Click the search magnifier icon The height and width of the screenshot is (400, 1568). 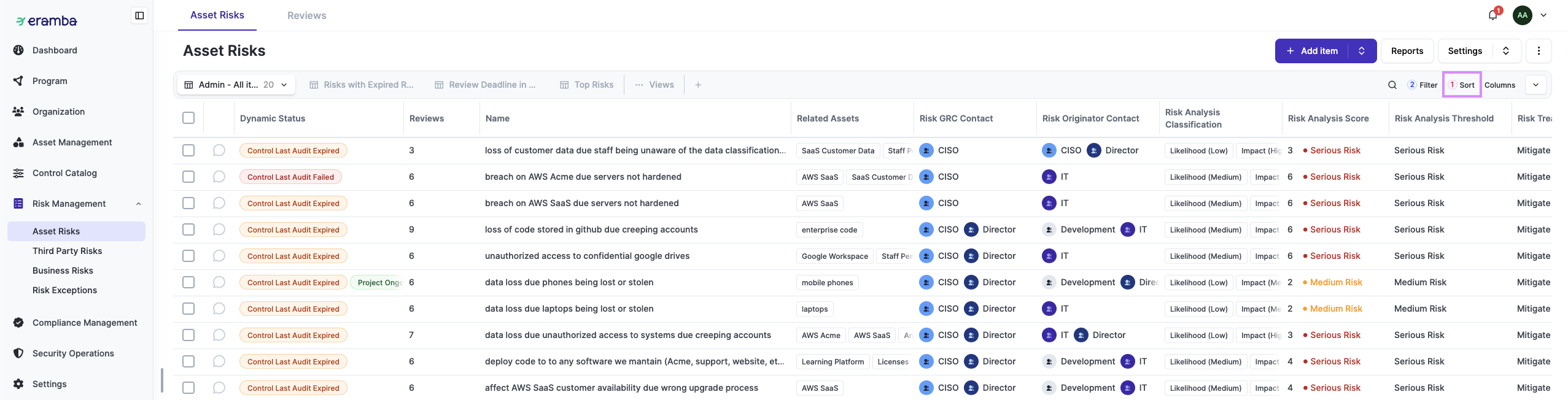click(x=1392, y=85)
